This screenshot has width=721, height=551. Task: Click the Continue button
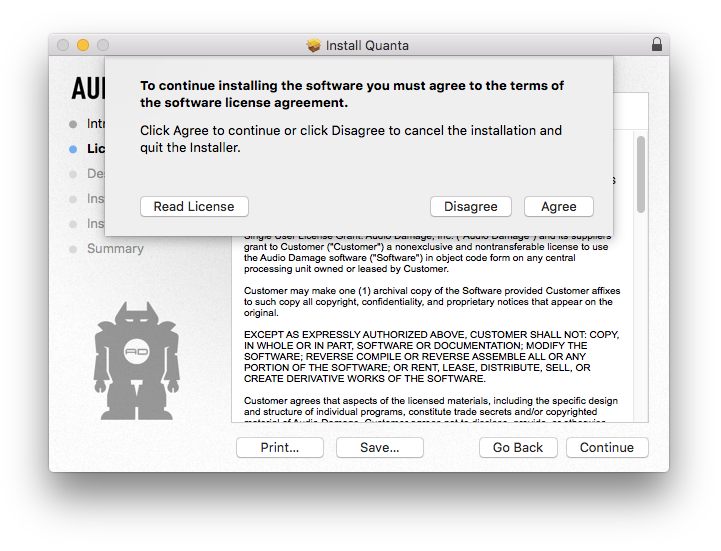click(x=607, y=448)
